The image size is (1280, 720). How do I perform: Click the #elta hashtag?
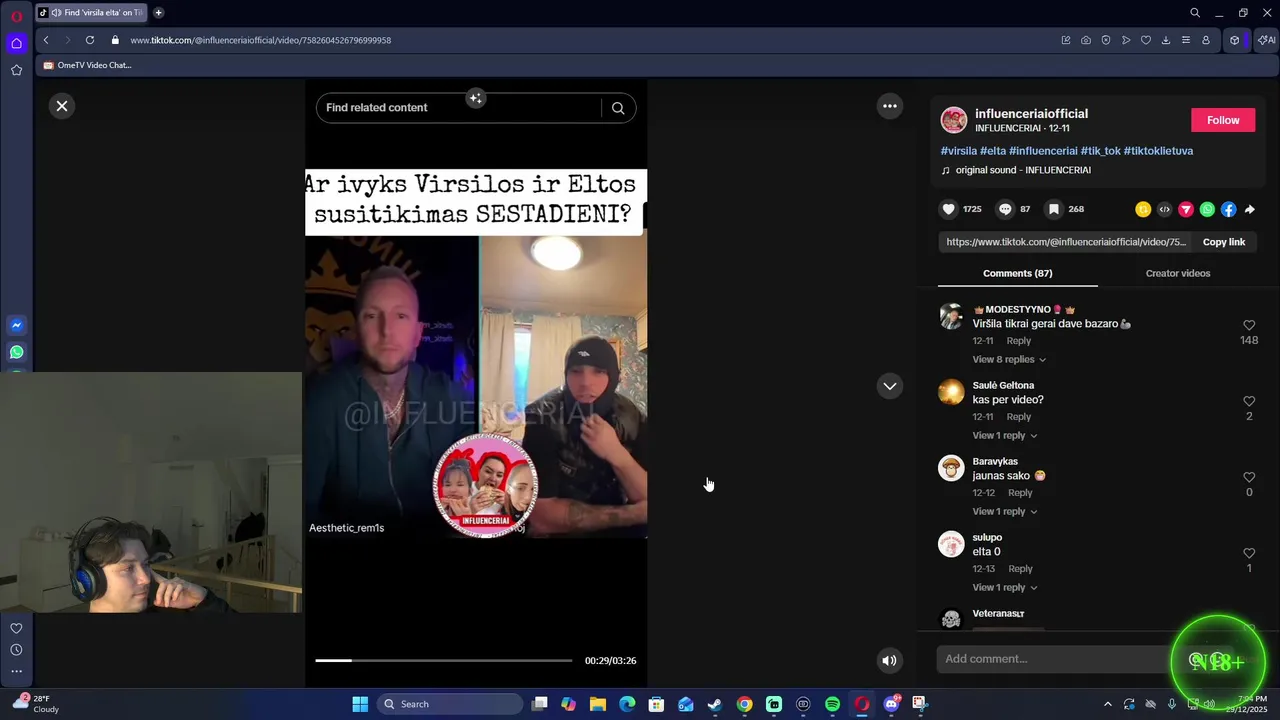[x=993, y=151]
